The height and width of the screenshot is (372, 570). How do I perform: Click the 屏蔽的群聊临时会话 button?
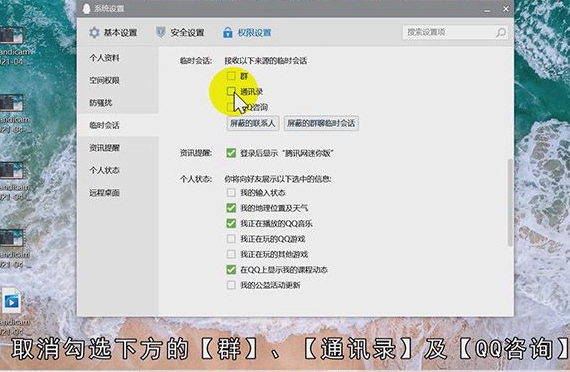[321, 123]
